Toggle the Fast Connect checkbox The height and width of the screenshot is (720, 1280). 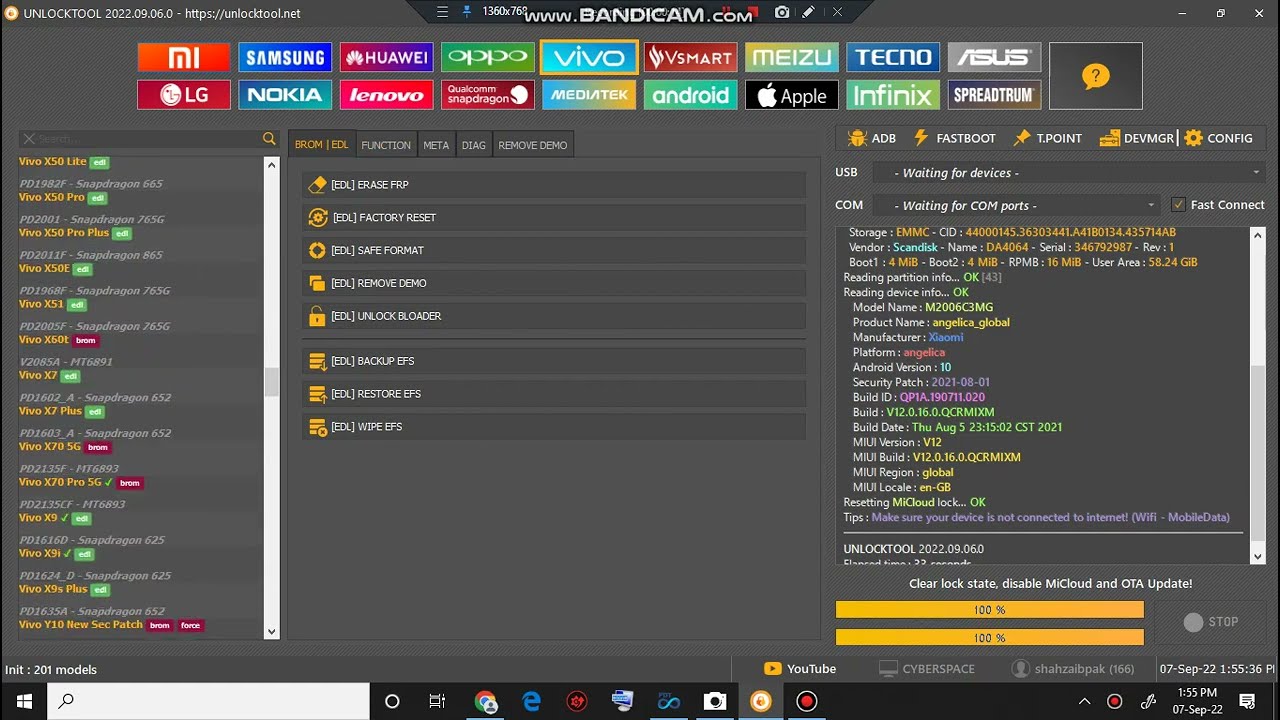1178,205
